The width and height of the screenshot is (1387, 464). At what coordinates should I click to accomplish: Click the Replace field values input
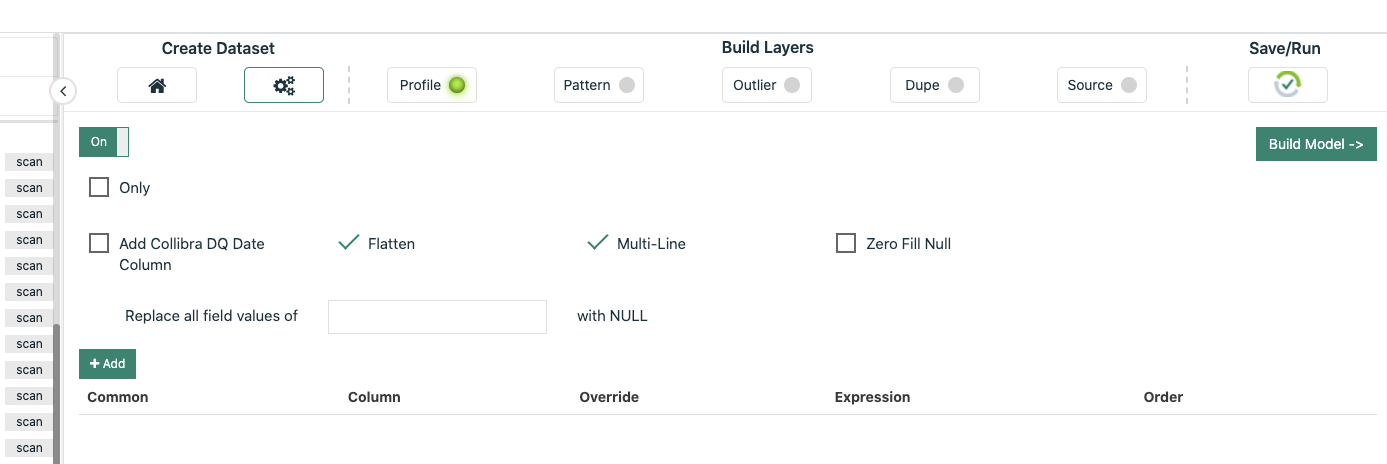click(437, 316)
